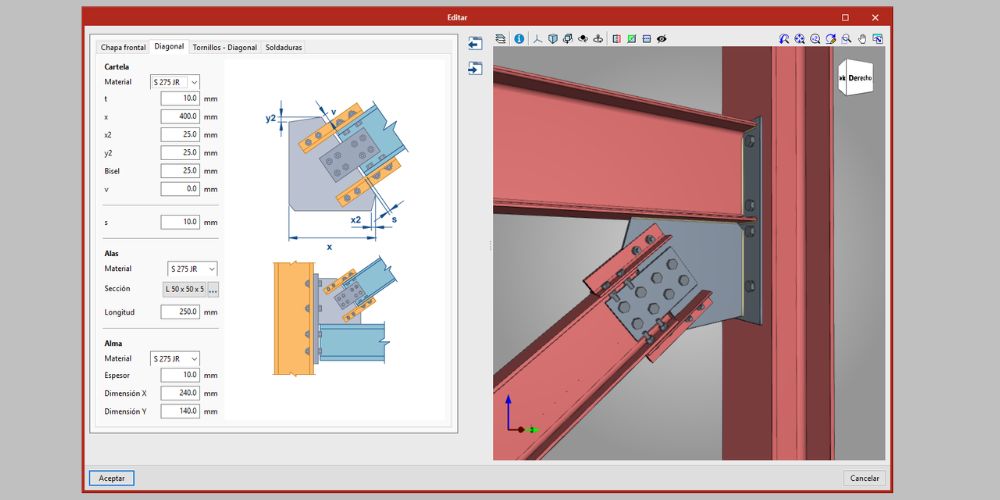Open the Cartela Material dropdown
The width and height of the screenshot is (1000, 500).
click(x=175, y=81)
